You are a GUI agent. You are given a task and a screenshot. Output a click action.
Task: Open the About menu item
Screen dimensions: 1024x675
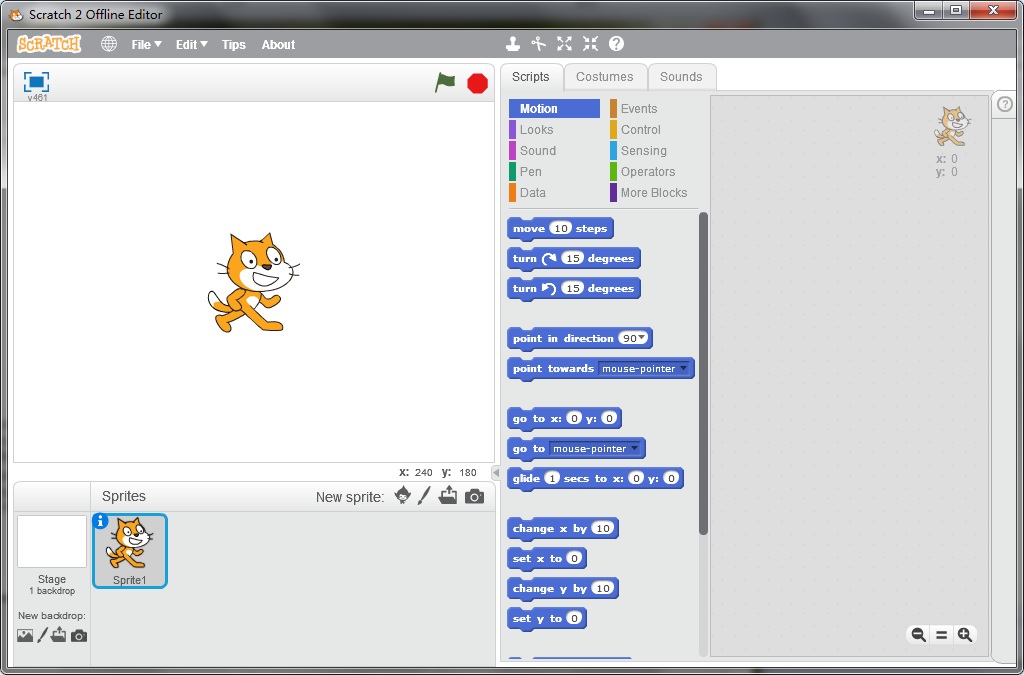click(x=278, y=44)
